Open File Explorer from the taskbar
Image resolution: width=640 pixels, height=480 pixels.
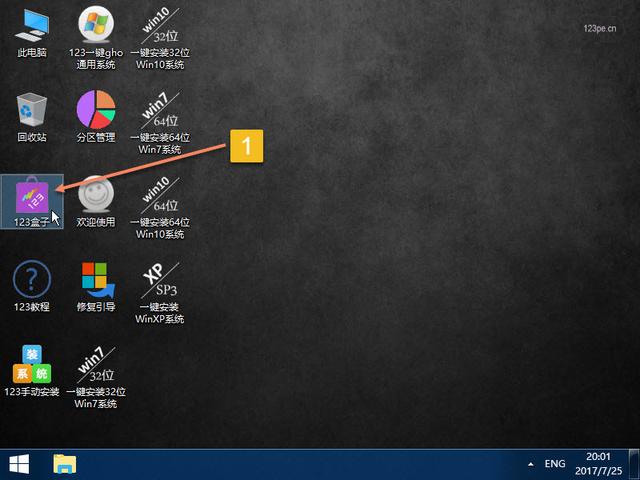pos(64,464)
